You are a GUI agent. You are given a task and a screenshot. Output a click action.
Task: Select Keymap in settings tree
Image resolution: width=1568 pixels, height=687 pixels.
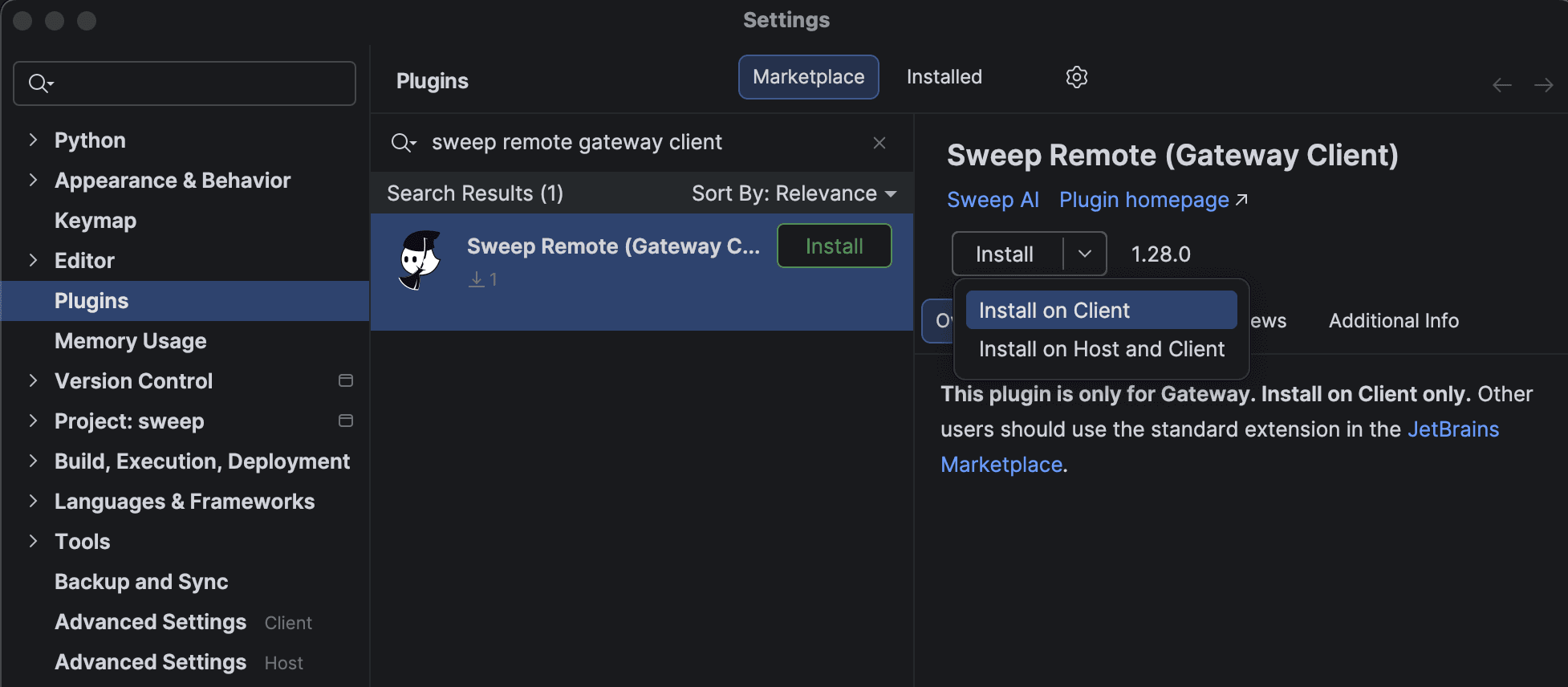95,220
